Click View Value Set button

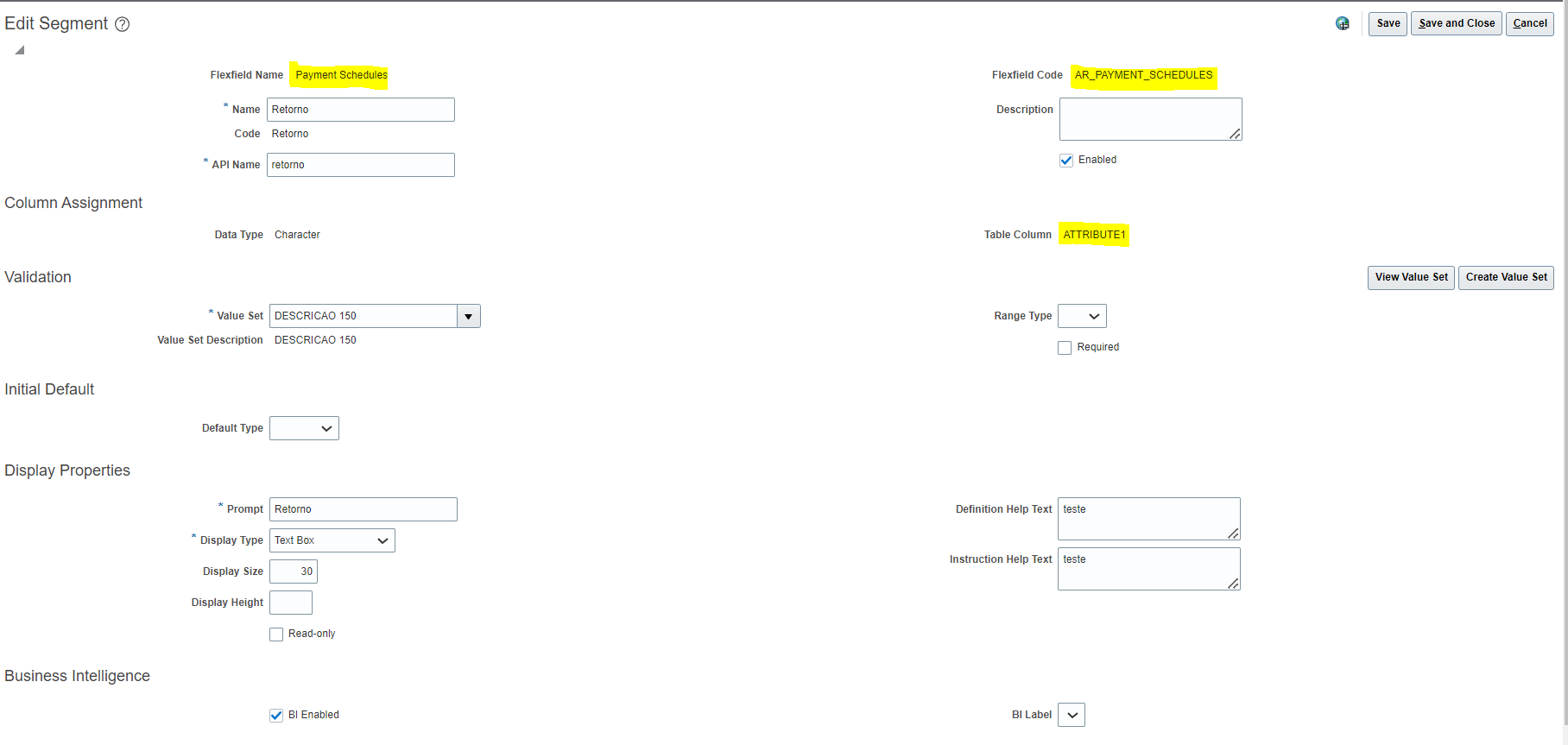pyautogui.click(x=1411, y=277)
